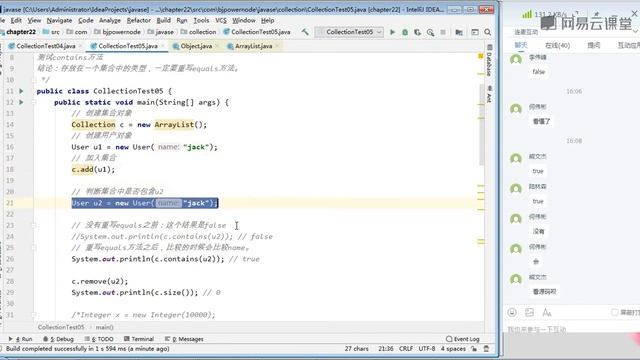The width and height of the screenshot is (640, 360).
Task: Click the greyed-out Stop square icon
Action: (x=443, y=32)
